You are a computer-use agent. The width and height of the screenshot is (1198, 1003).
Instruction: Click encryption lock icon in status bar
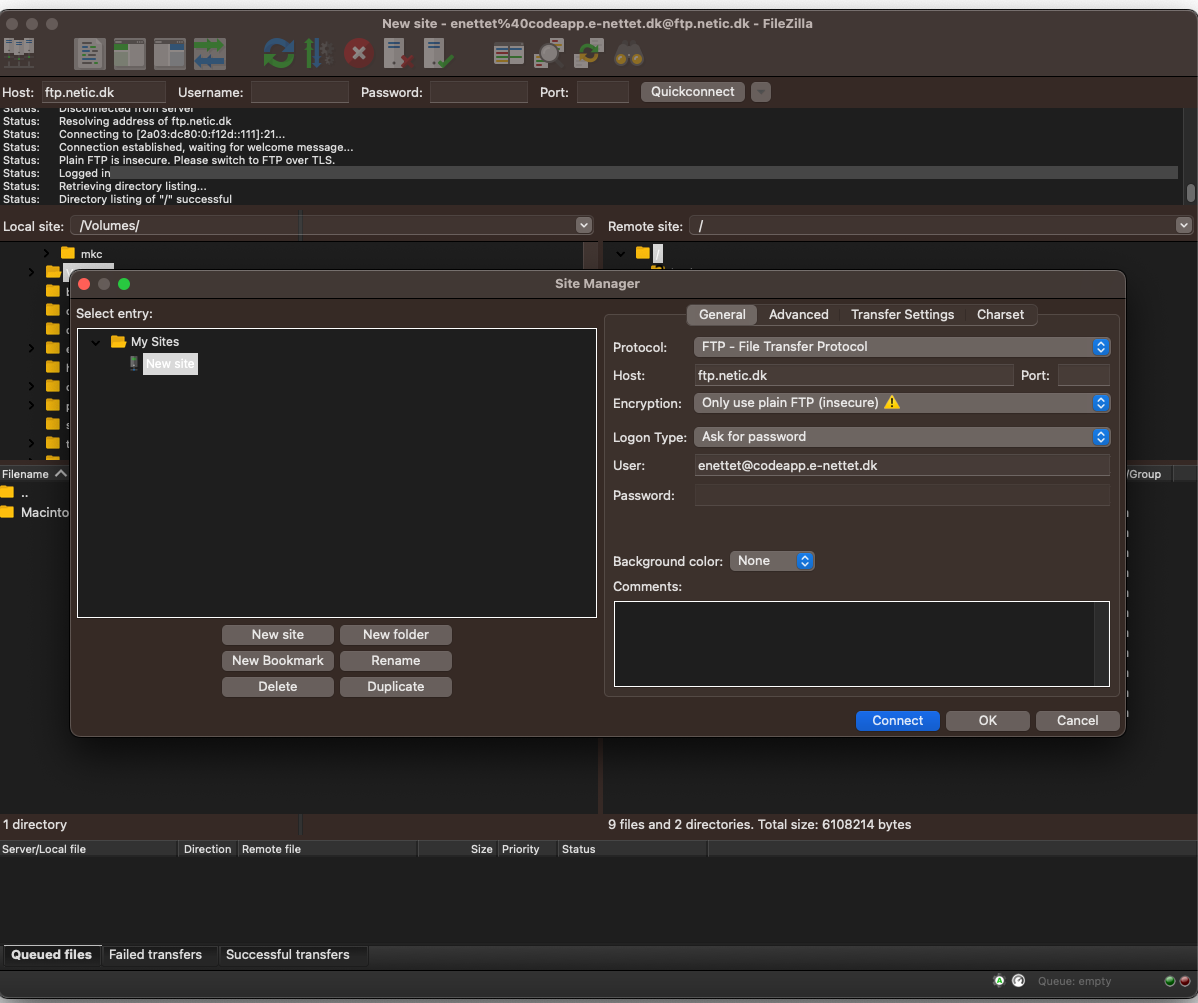[999, 981]
